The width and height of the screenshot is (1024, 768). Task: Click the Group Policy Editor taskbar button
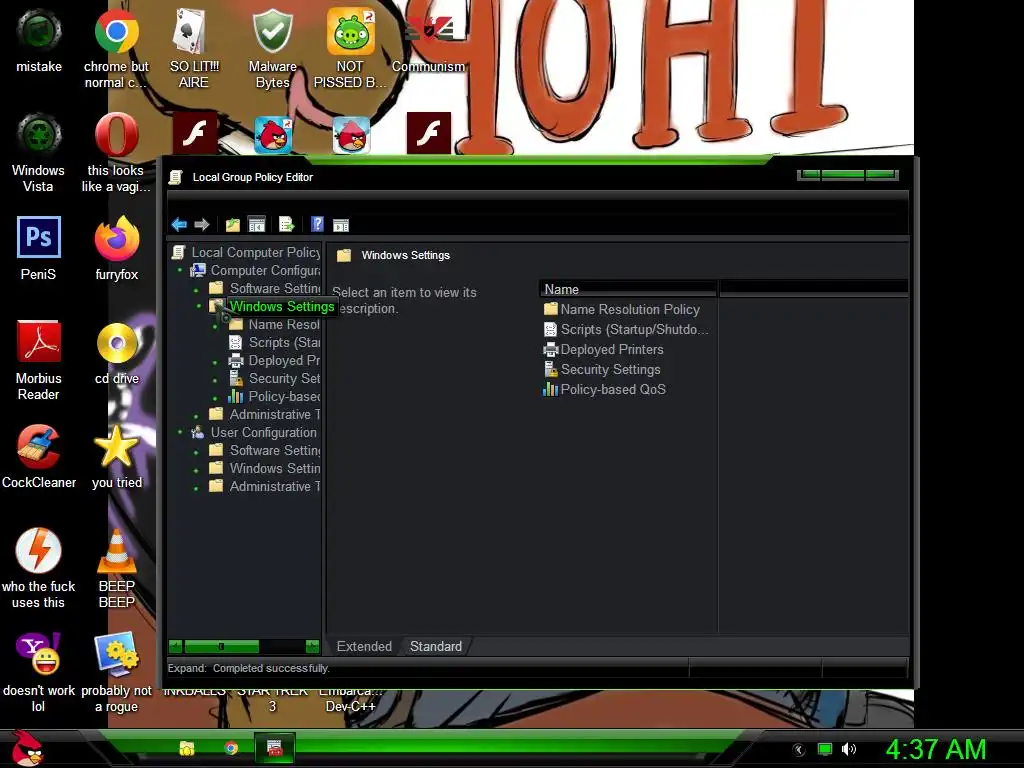coord(275,748)
